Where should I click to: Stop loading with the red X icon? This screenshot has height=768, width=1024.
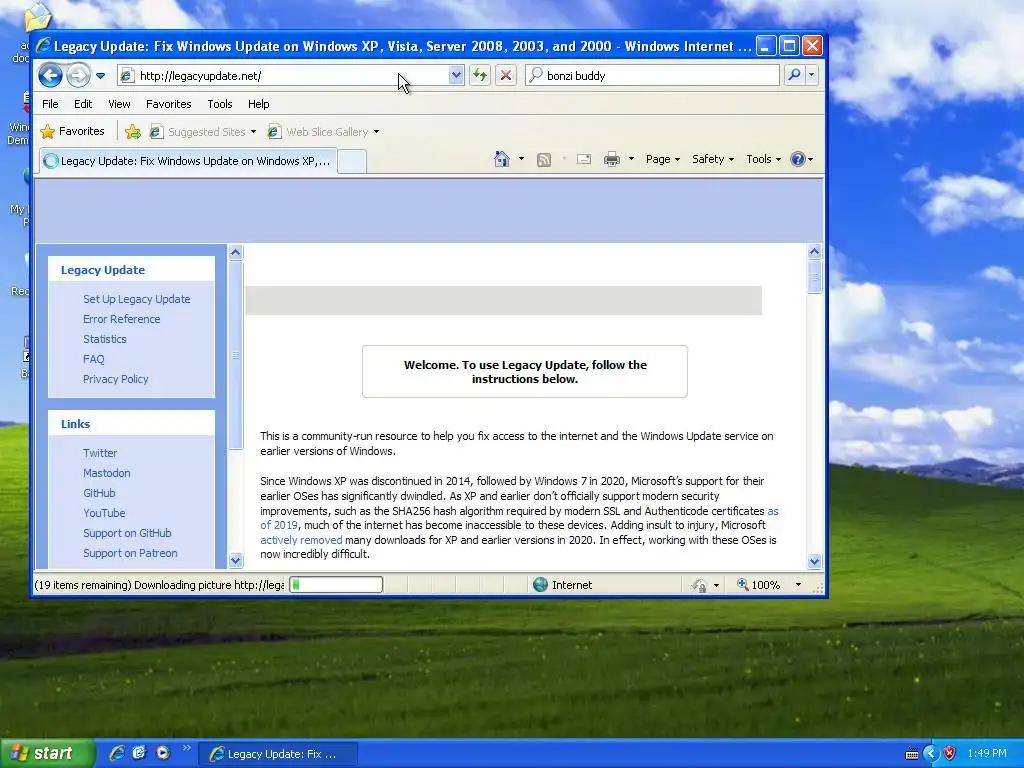(x=505, y=76)
